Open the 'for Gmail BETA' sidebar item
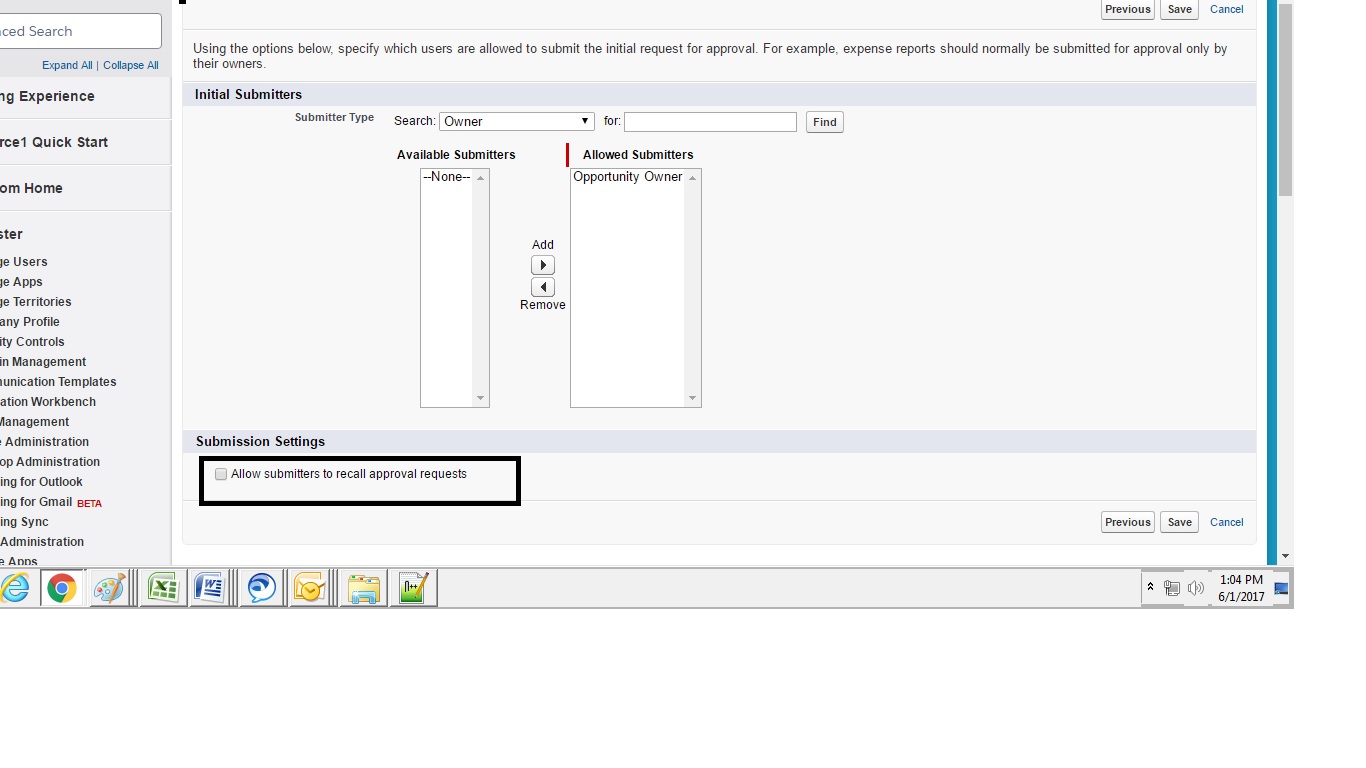 51,502
